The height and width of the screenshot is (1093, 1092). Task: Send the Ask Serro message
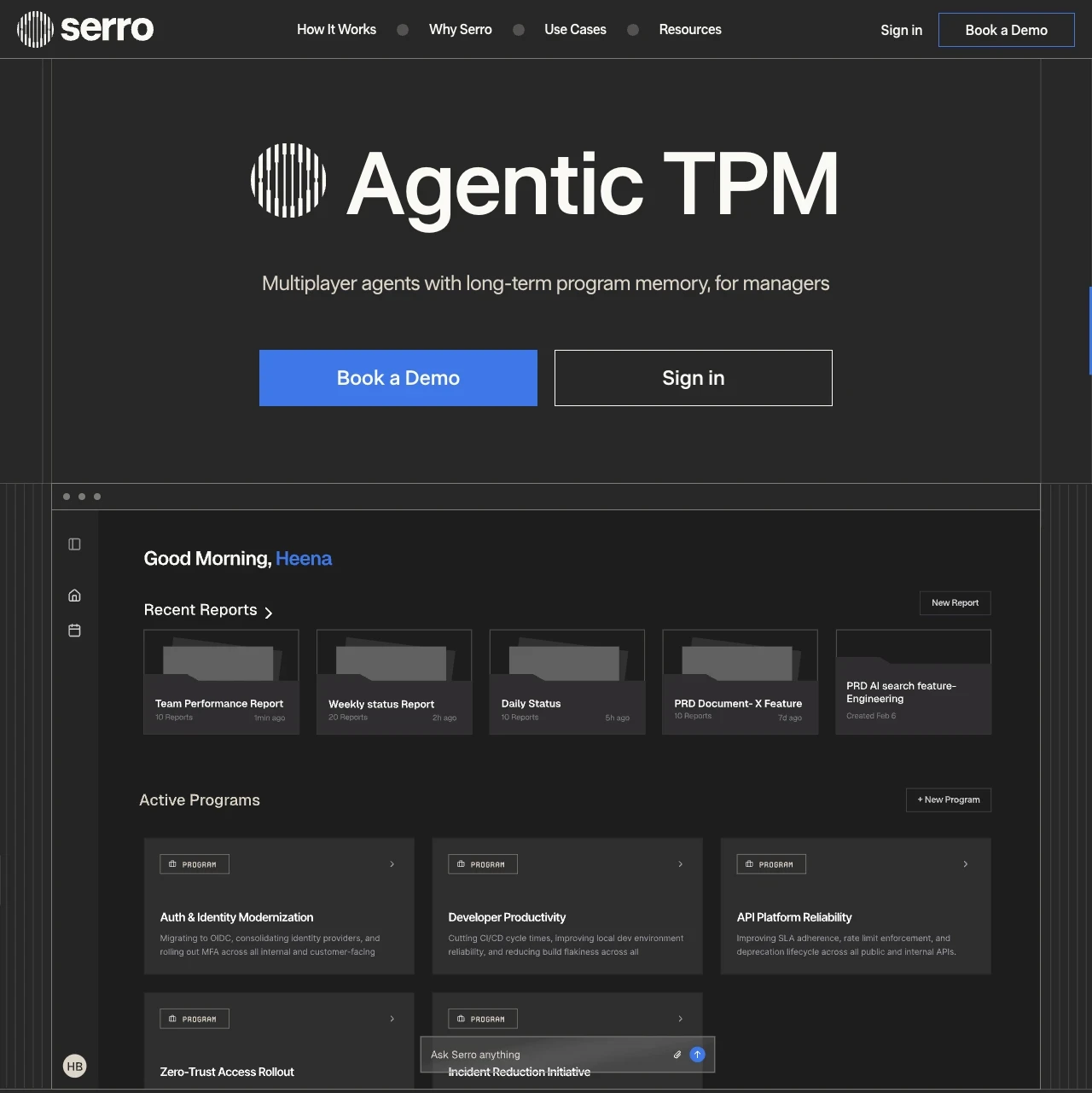(697, 1055)
